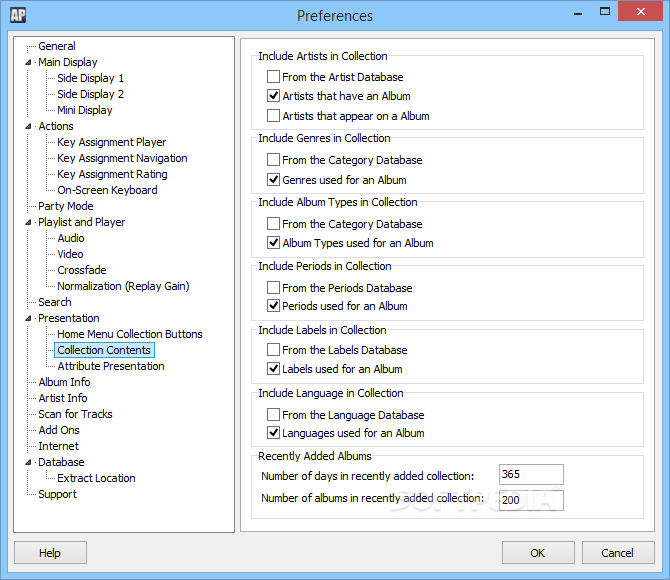Viewport: 670px width, 580px height.
Task: Select Side Display 1
Action: tap(91, 78)
